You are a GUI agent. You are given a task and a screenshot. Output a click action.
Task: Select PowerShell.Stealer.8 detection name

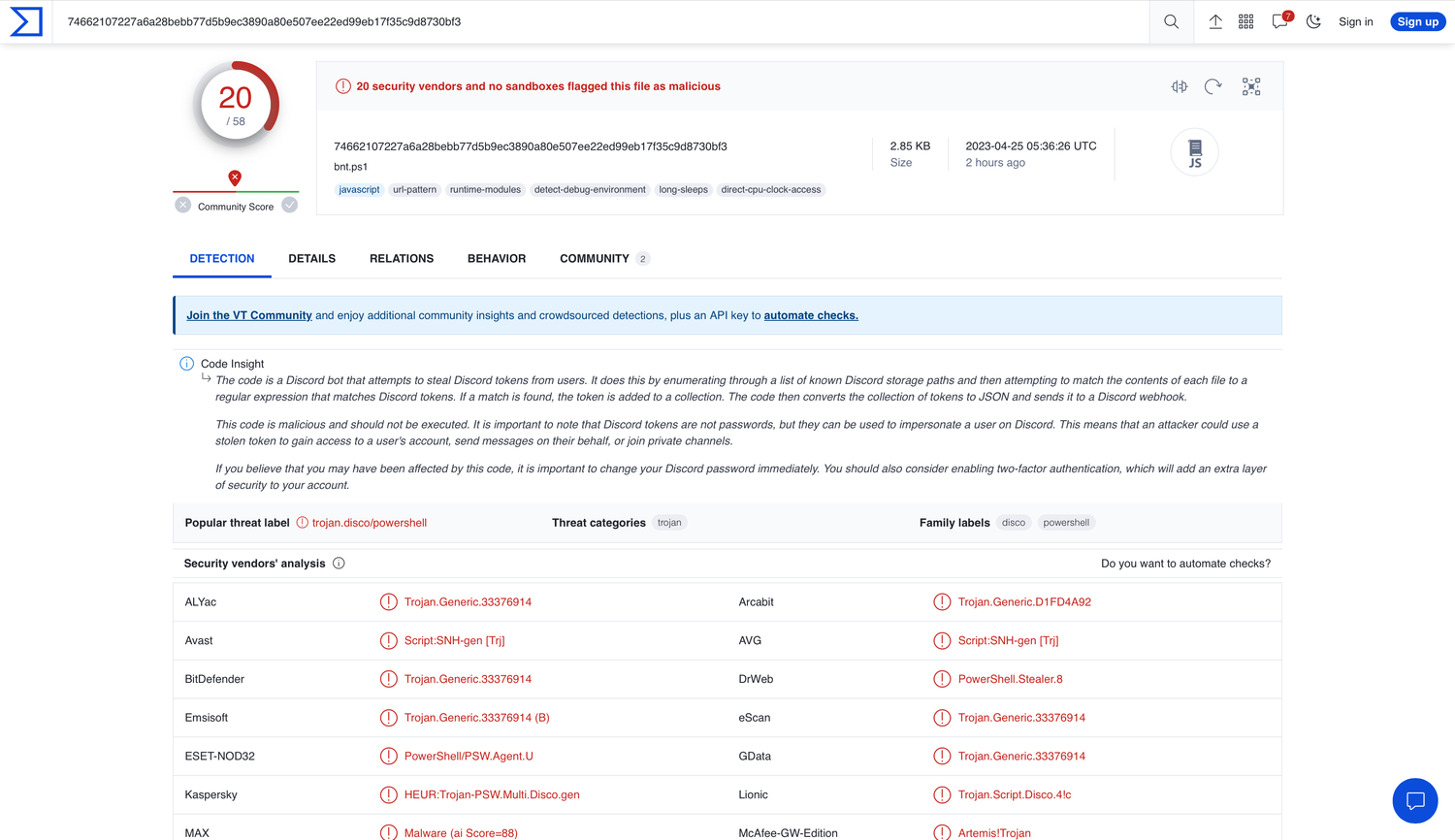1010,679
